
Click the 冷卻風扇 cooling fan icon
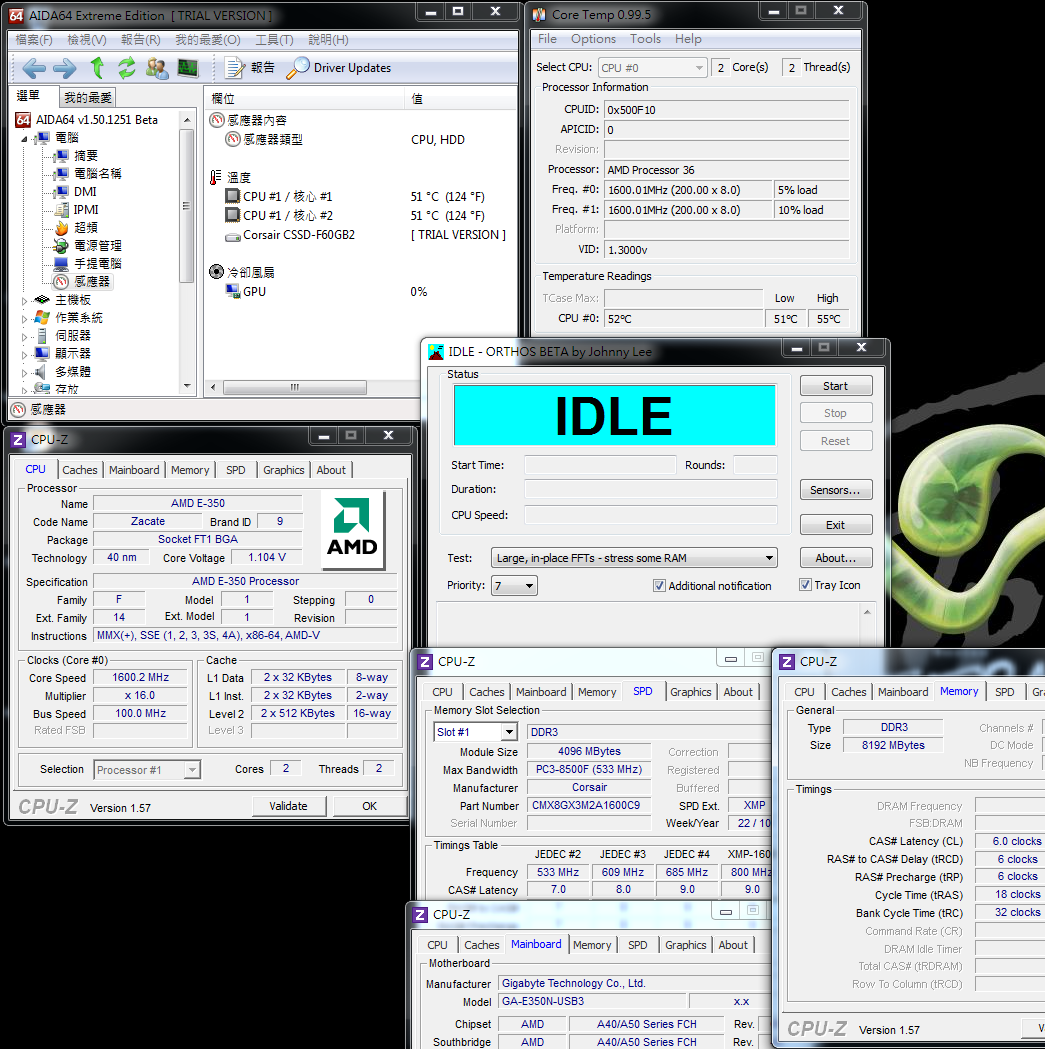[x=216, y=272]
